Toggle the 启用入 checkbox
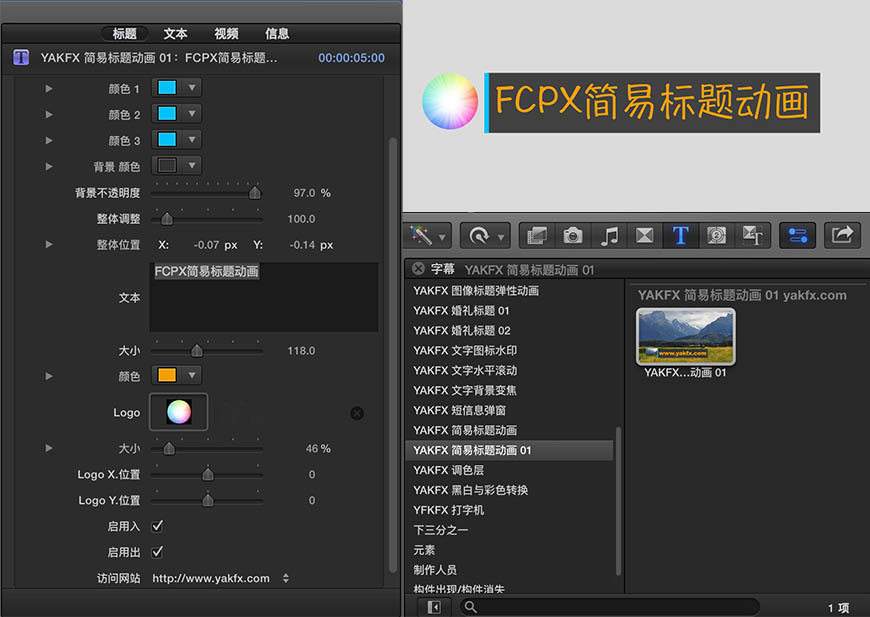The width and height of the screenshot is (870, 617). [x=158, y=525]
